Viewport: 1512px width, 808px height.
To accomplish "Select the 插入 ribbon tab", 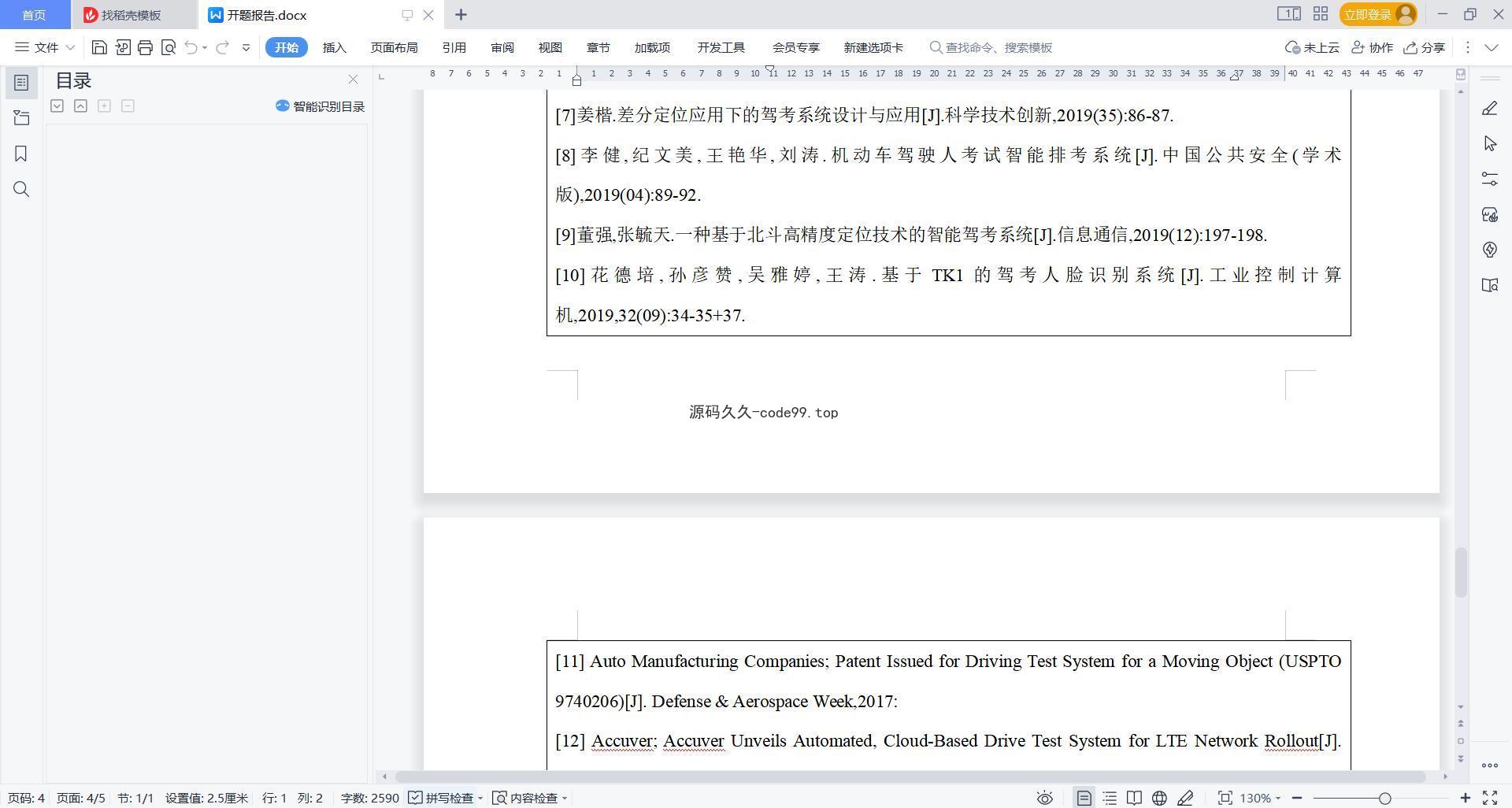I will (334, 47).
